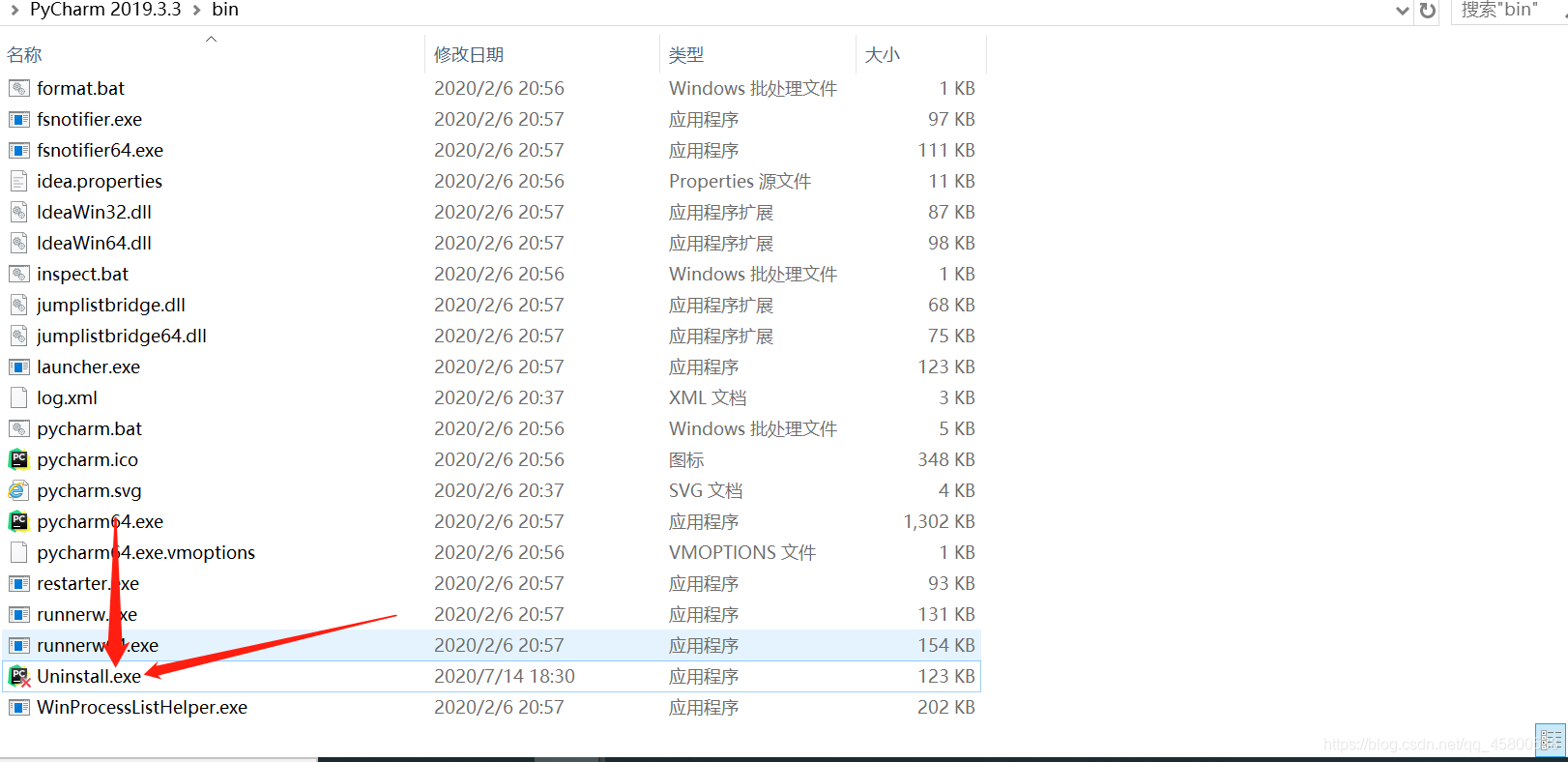
Task: Click the 154 KB size in highlighted row
Action: click(946, 645)
